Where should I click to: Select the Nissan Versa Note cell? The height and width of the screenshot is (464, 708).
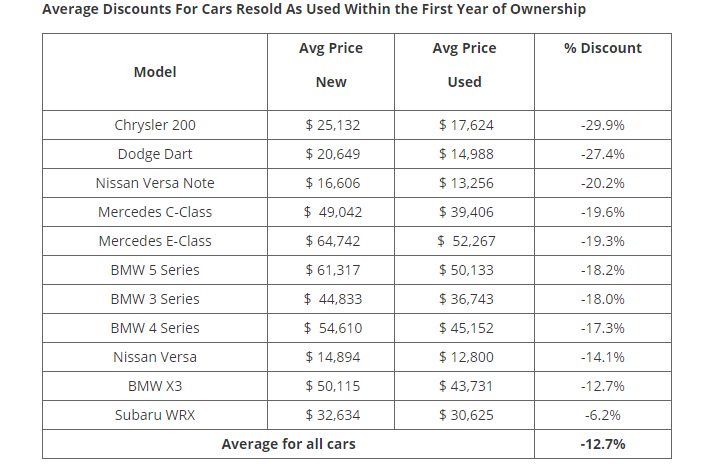tap(155, 183)
